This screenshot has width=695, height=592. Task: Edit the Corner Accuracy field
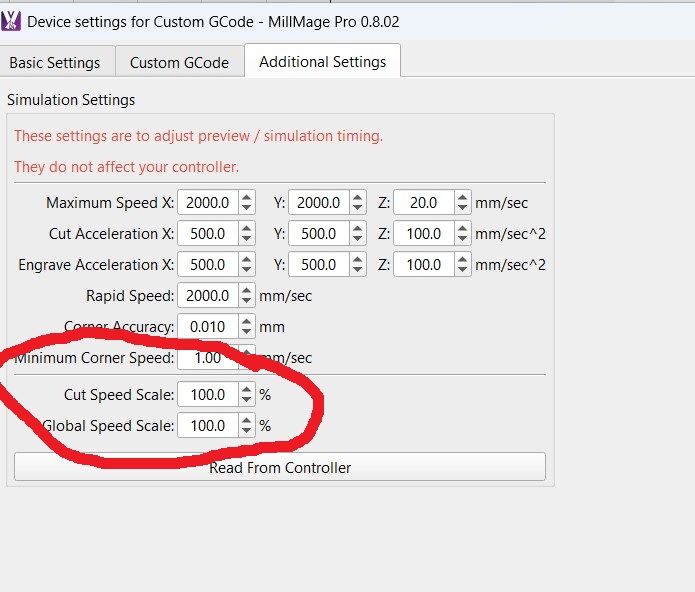click(208, 327)
